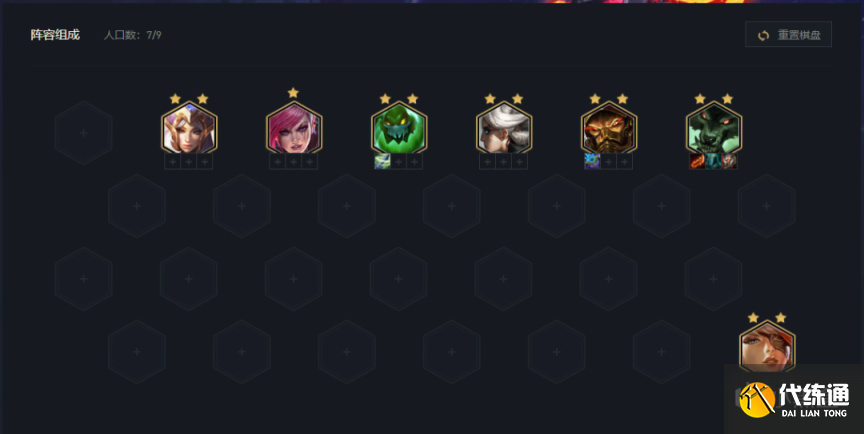This screenshot has width=864, height=434.
Task: Click the red-haired Miss Fortune champion
Action: pos(767,348)
